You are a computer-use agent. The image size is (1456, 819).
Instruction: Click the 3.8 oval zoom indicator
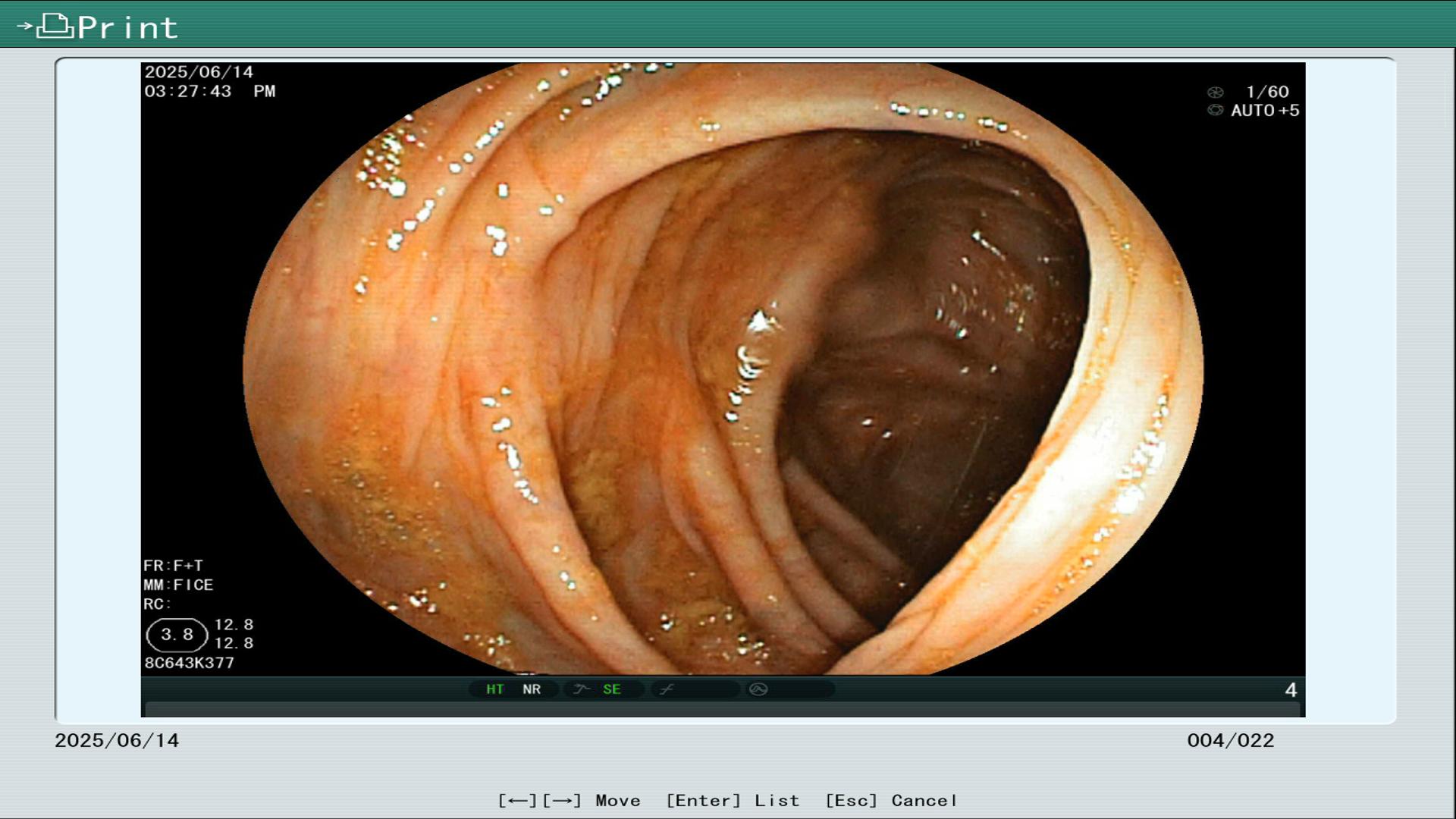(177, 635)
